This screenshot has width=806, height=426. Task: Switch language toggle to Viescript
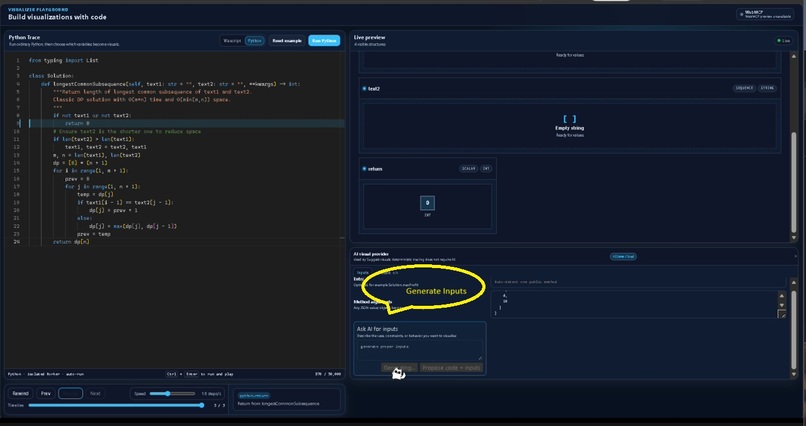pos(232,41)
